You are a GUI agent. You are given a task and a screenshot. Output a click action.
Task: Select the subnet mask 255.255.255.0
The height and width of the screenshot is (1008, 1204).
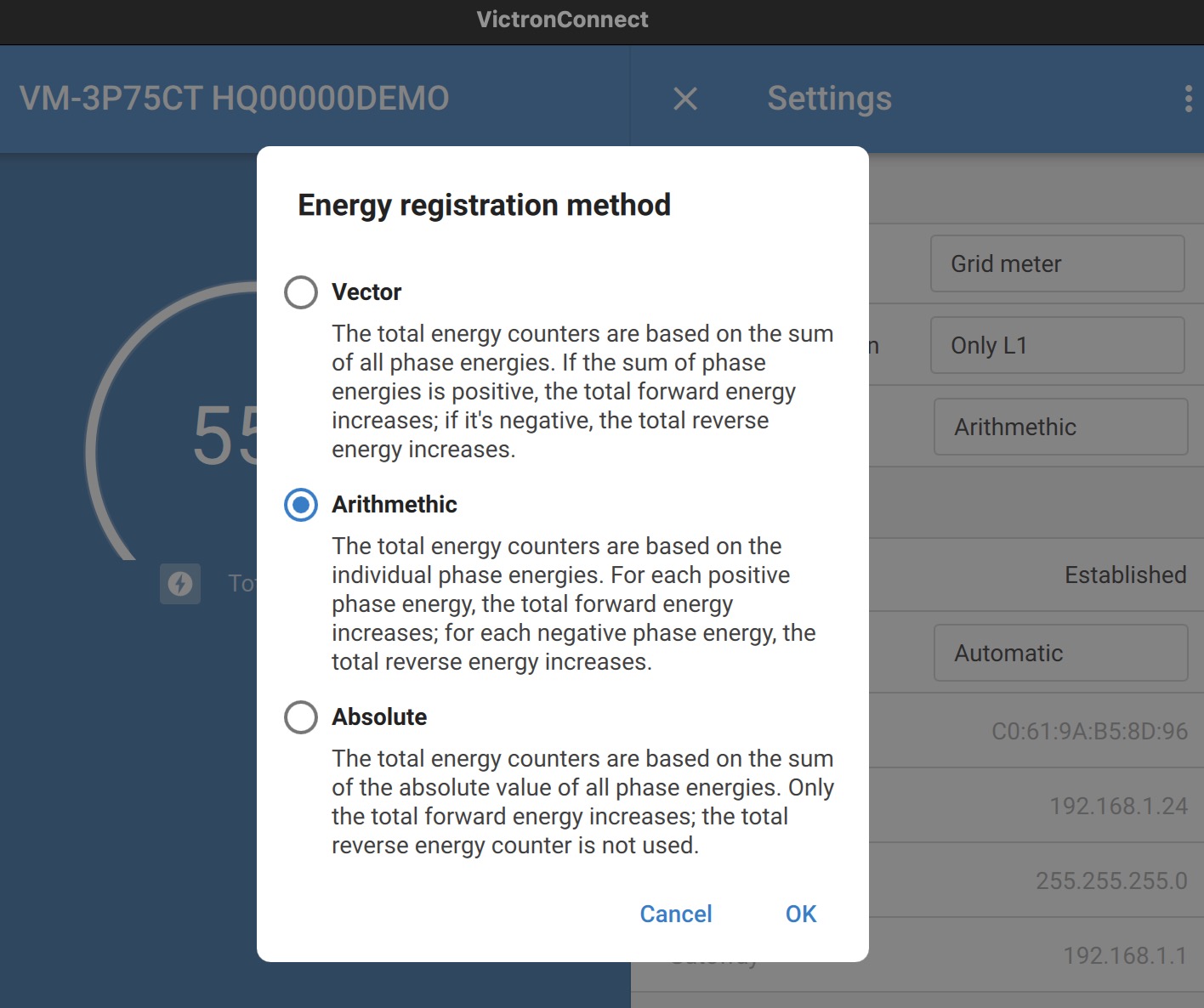pyautogui.click(x=1110, y=881)
